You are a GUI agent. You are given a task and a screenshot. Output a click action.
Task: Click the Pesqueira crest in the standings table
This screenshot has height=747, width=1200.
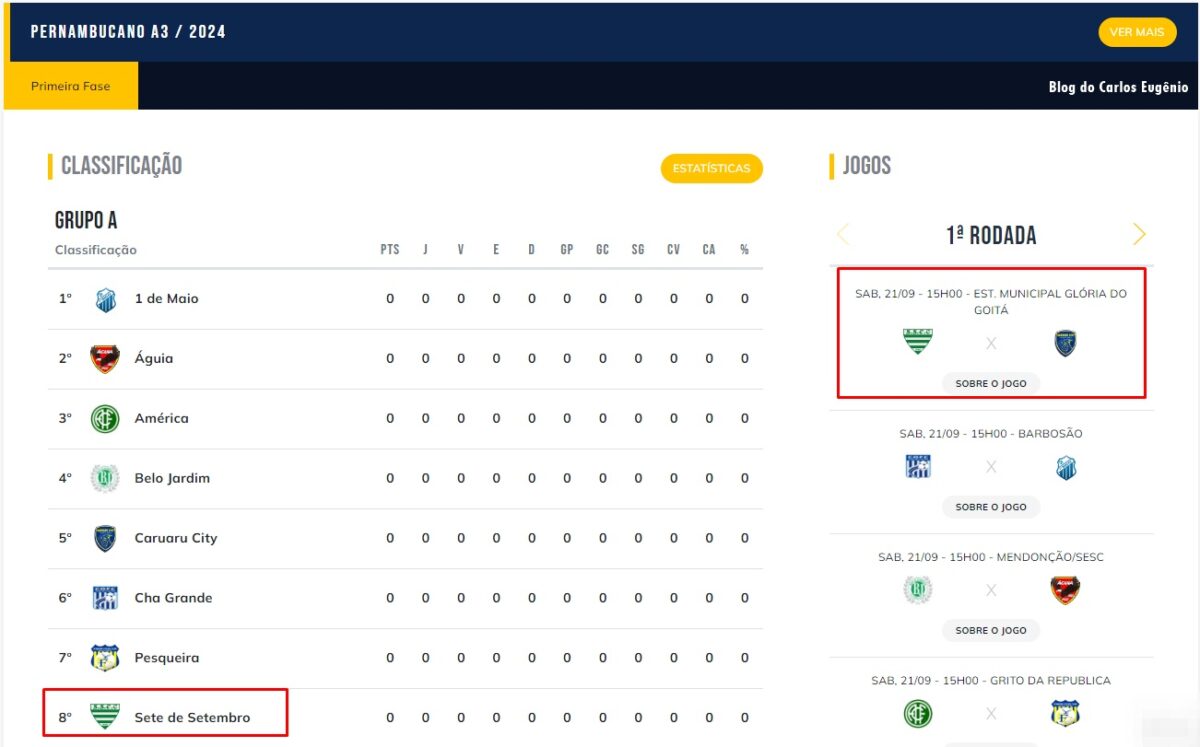[105, 658]
